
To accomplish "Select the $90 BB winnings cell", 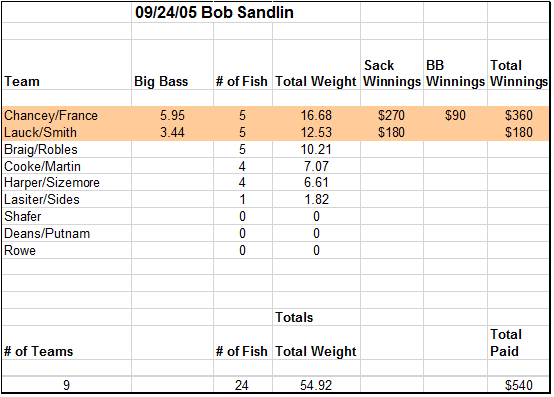I will point(455,115).
